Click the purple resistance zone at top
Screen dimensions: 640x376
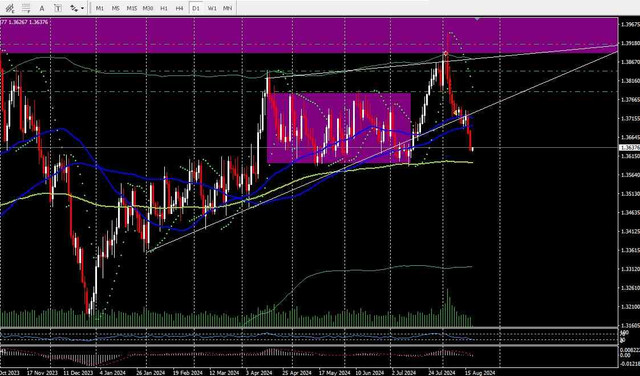pos(309,35)
